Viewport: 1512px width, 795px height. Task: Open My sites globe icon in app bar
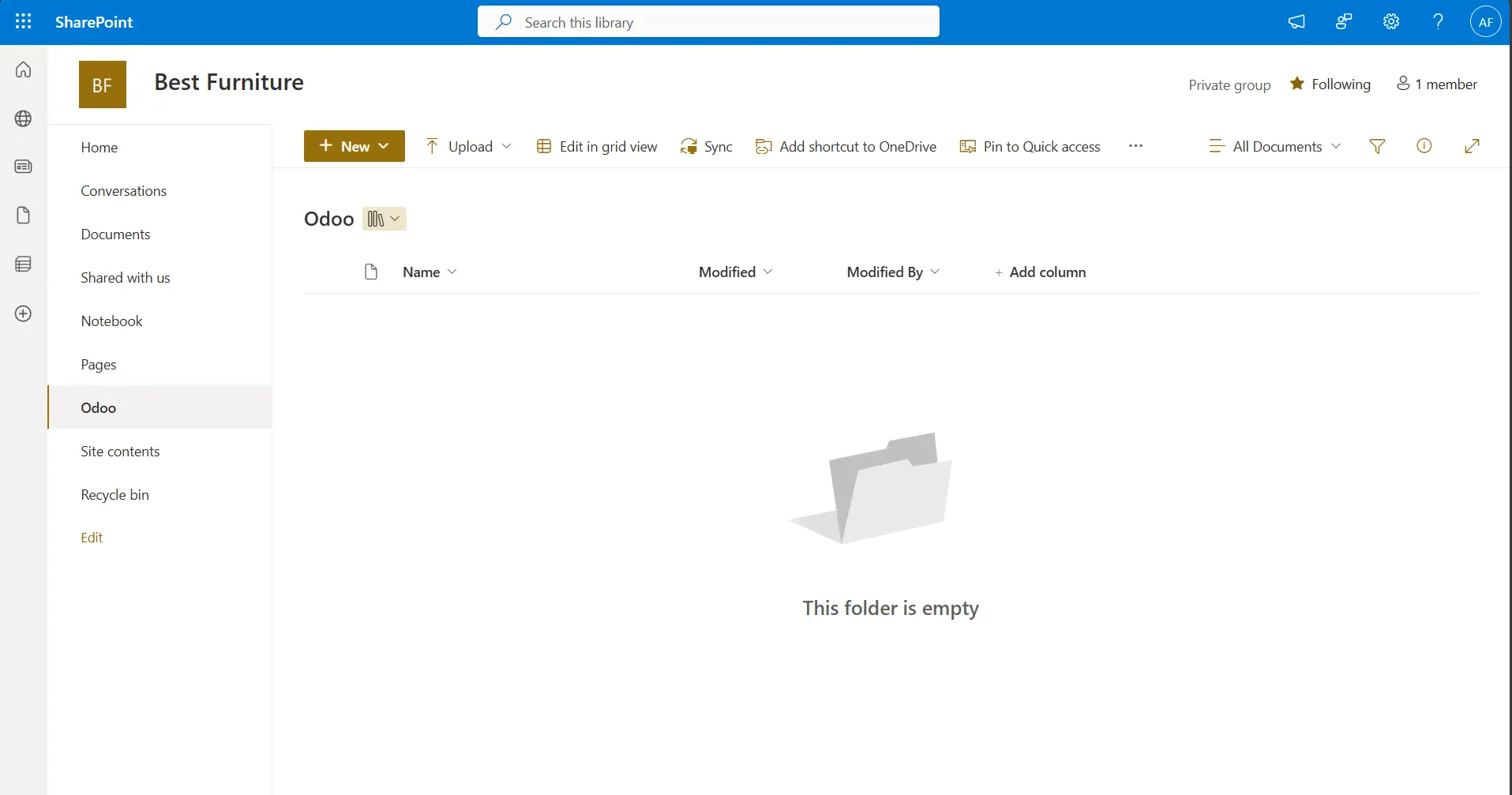24,118
